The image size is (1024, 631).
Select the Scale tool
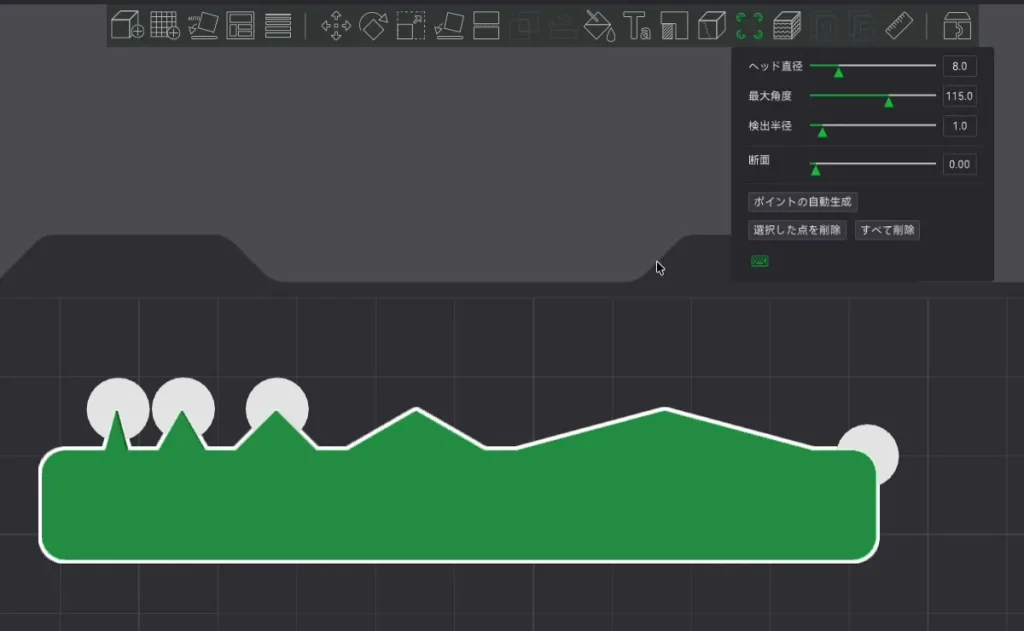(411, 26)
